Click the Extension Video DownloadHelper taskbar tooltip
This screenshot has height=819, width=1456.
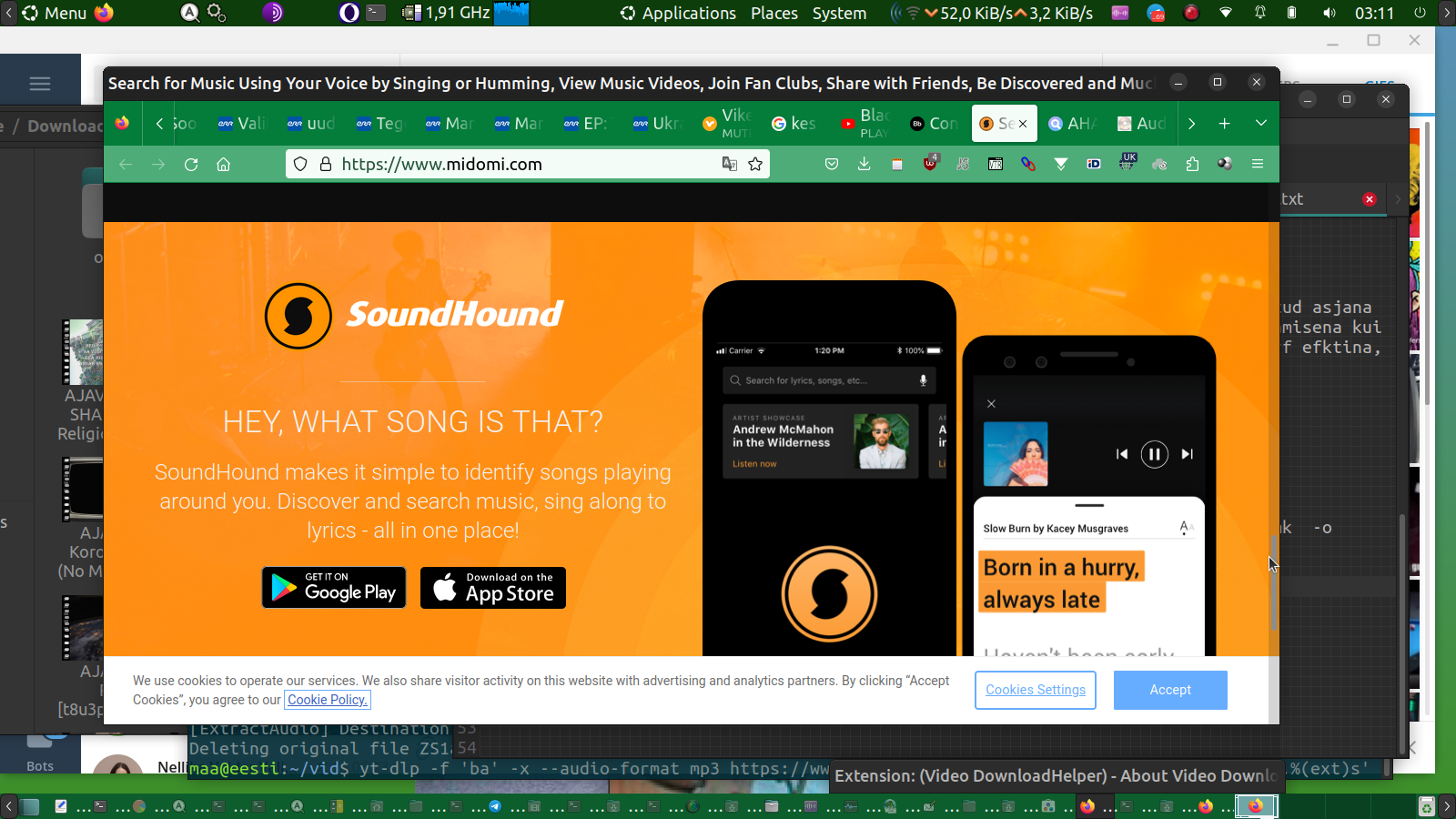1057,775
